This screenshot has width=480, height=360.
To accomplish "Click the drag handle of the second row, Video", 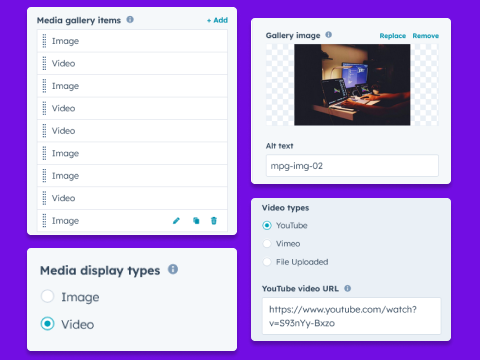I will pyautogui.click(x=44, y=63).
